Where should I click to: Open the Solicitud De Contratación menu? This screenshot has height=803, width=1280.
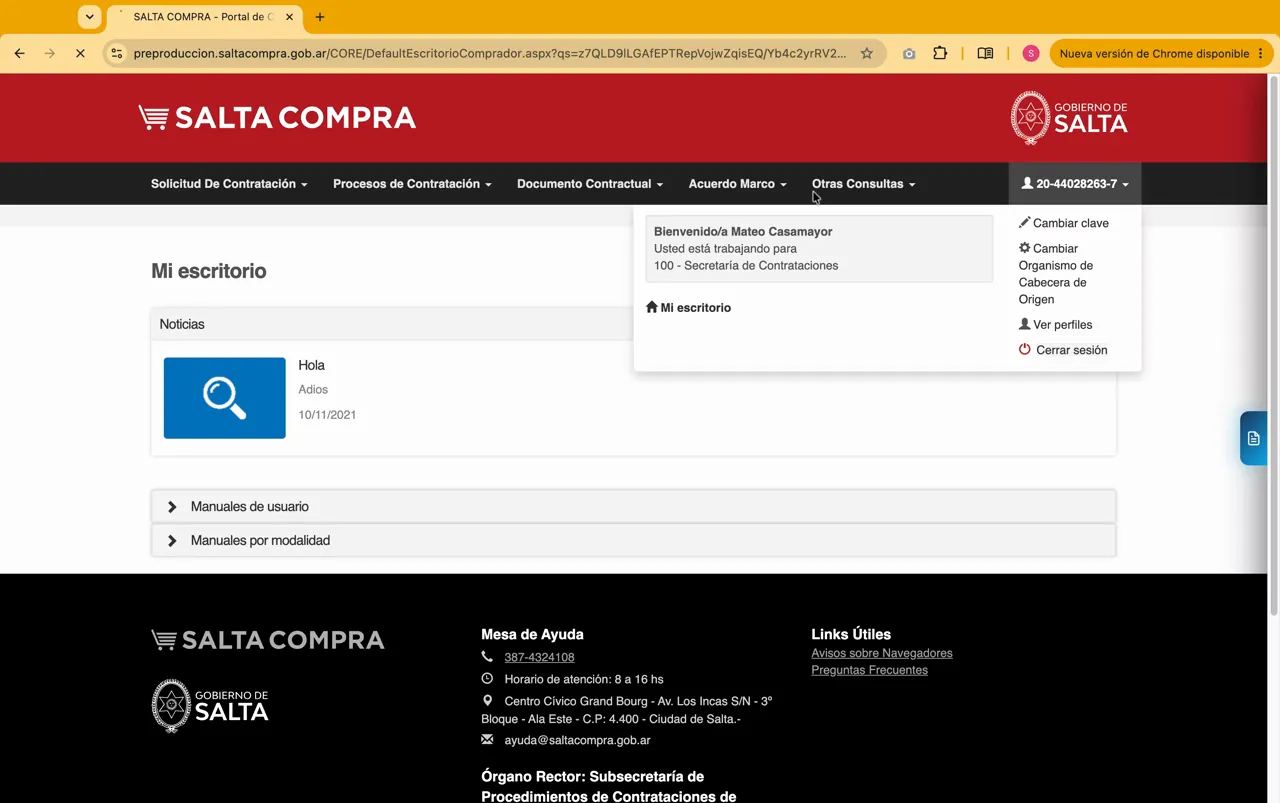[x=229, y=184]
